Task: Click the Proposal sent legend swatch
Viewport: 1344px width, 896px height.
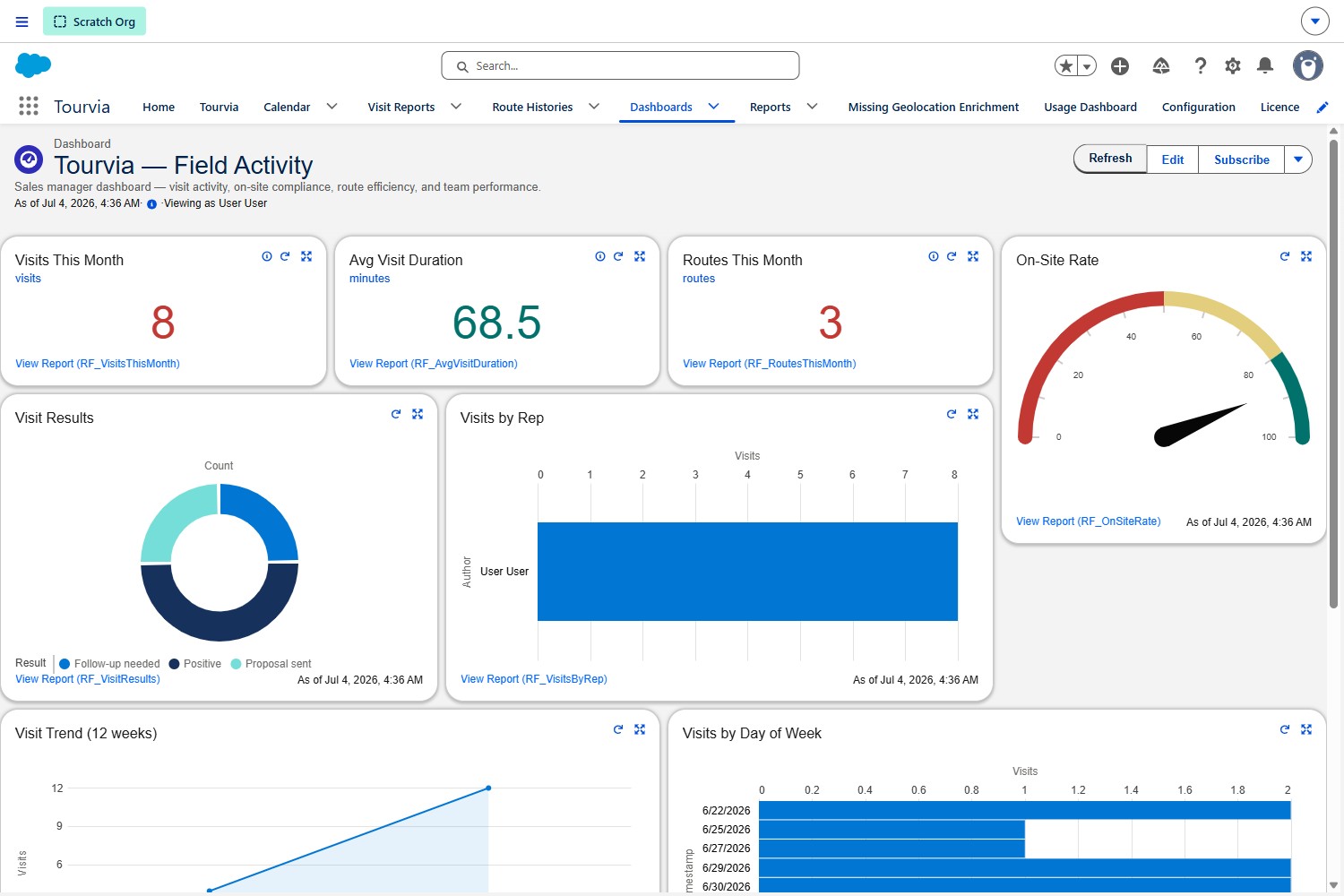Action: click(236, 664)
